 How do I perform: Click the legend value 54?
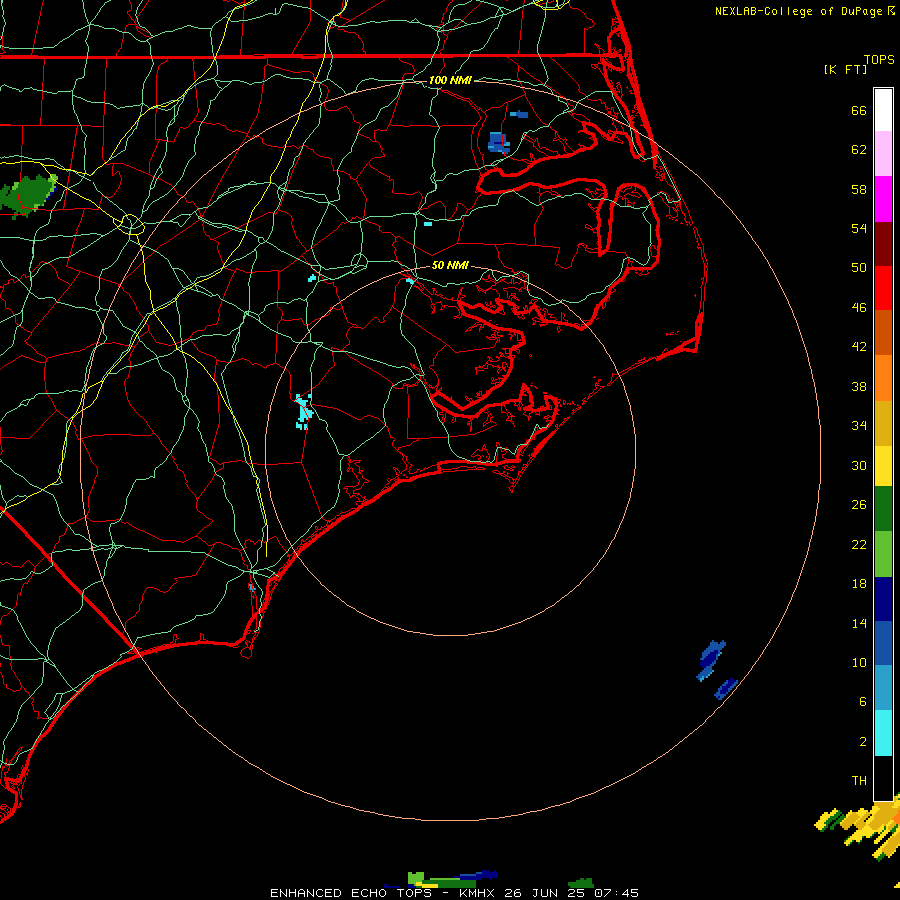(x=859, y=228)
